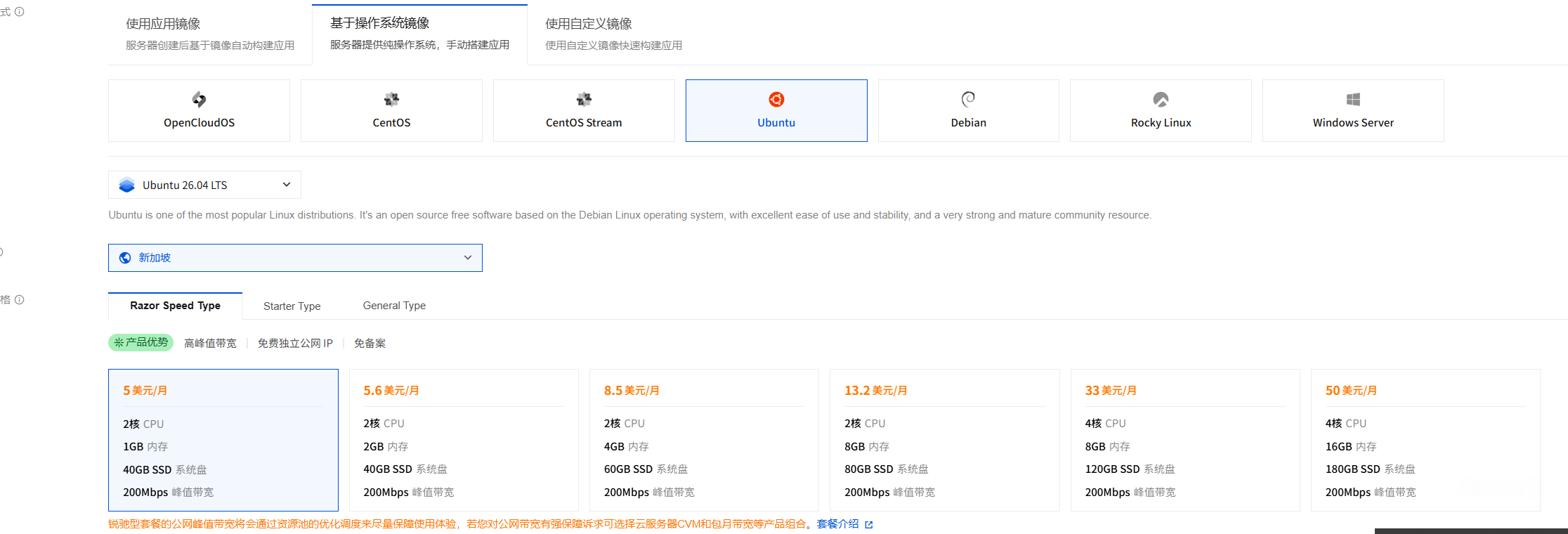Click the Ubuntu logo icon

point(776,99)
